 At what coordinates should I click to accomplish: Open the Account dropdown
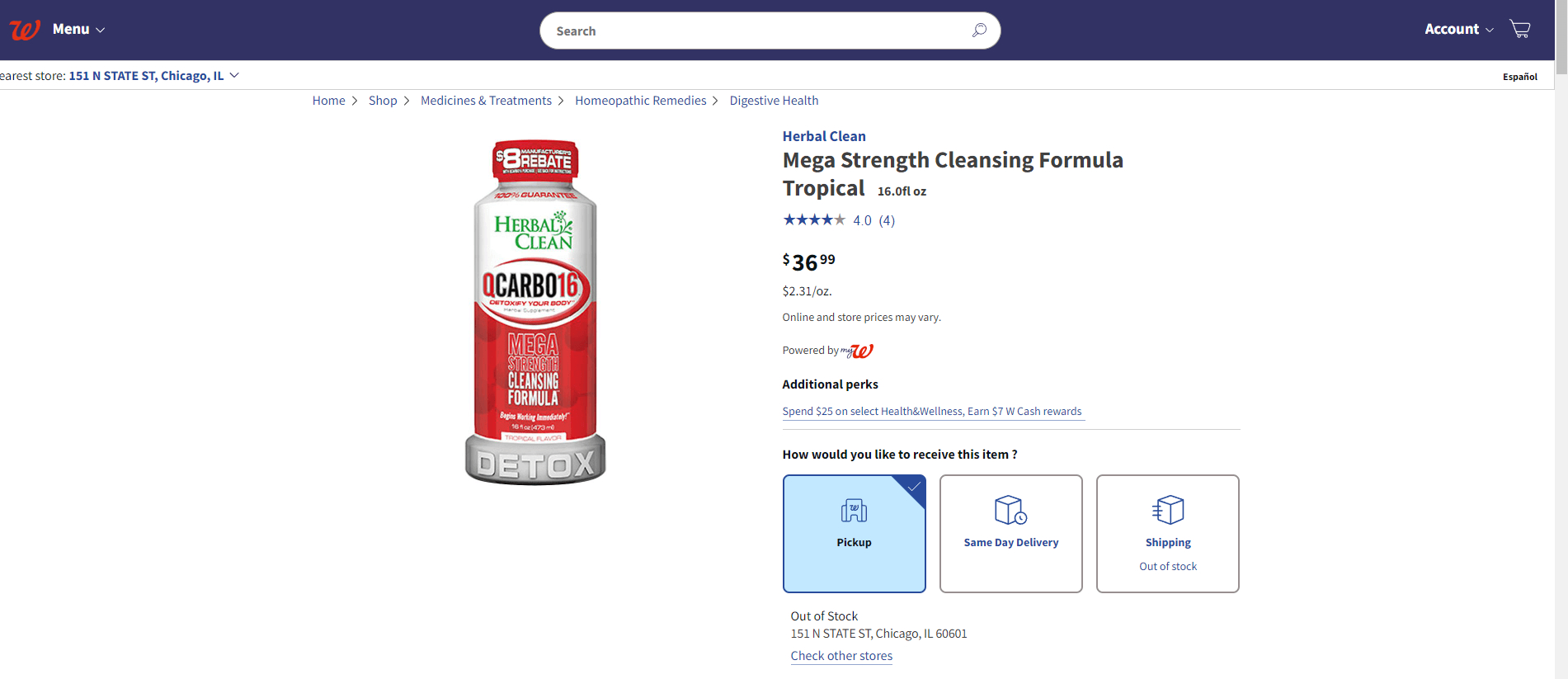click(x=1458, y=30)
